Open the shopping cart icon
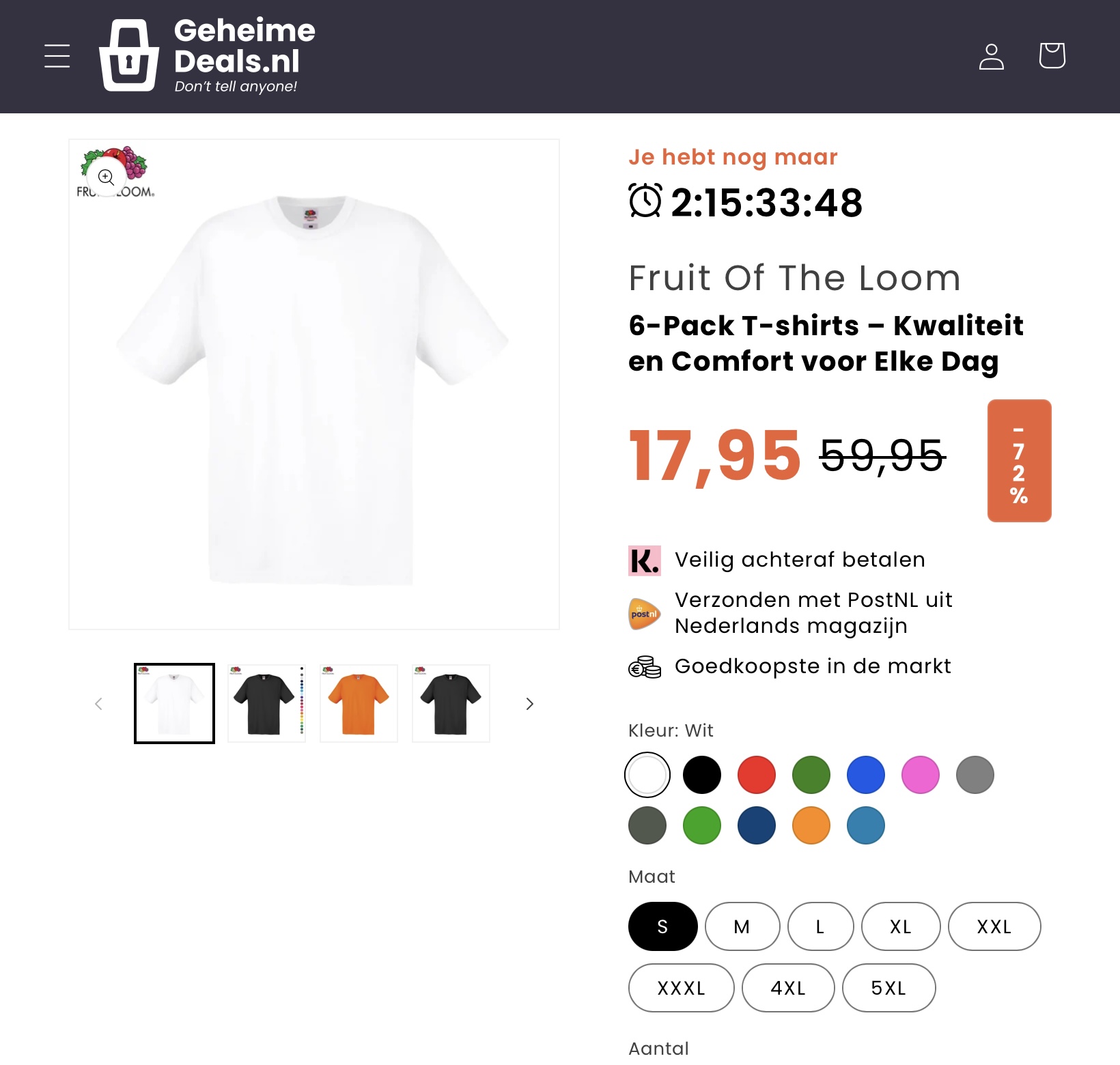The width and height of the screenshot is (1120, 1065). (1051, 56)
